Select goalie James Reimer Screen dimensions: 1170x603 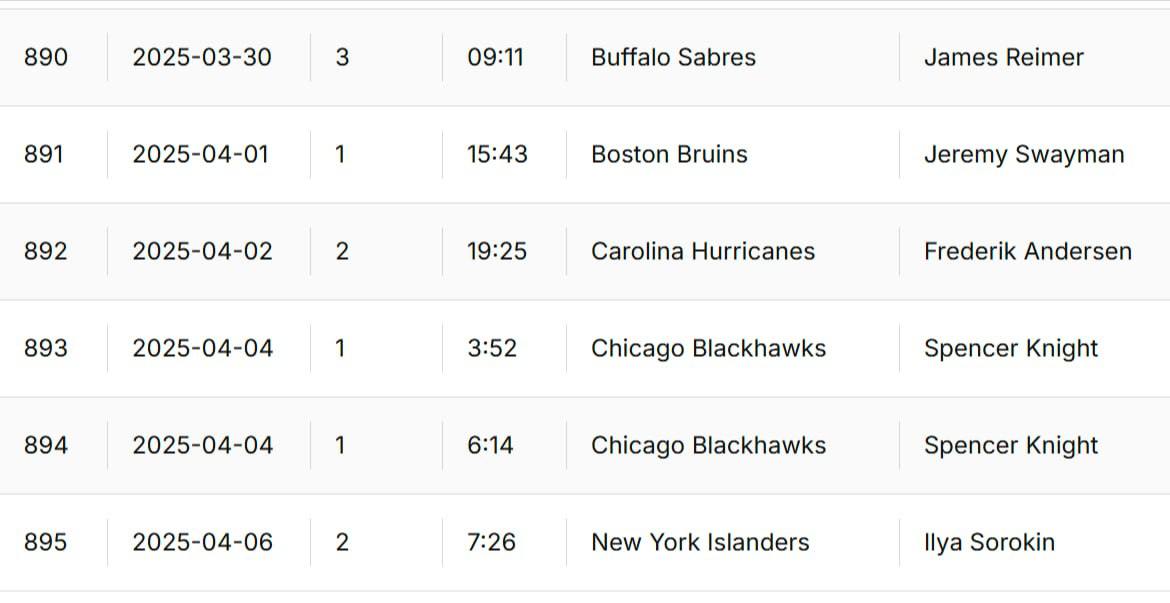coord(1003,57)
